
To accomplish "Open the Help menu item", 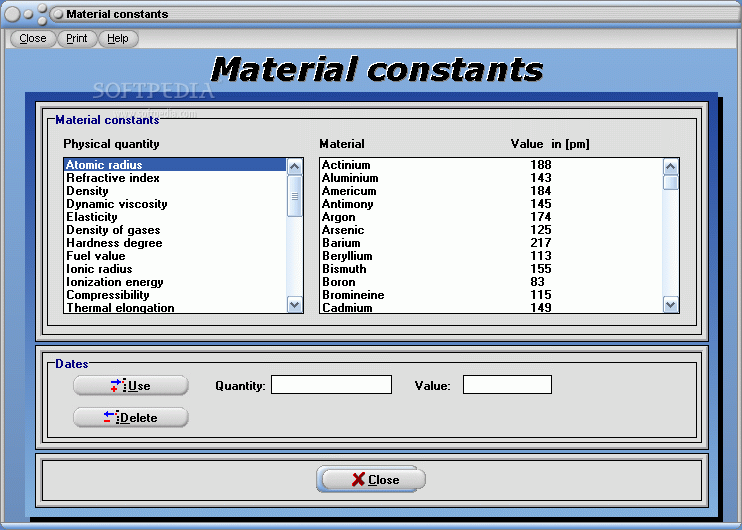I will (118, 38).
